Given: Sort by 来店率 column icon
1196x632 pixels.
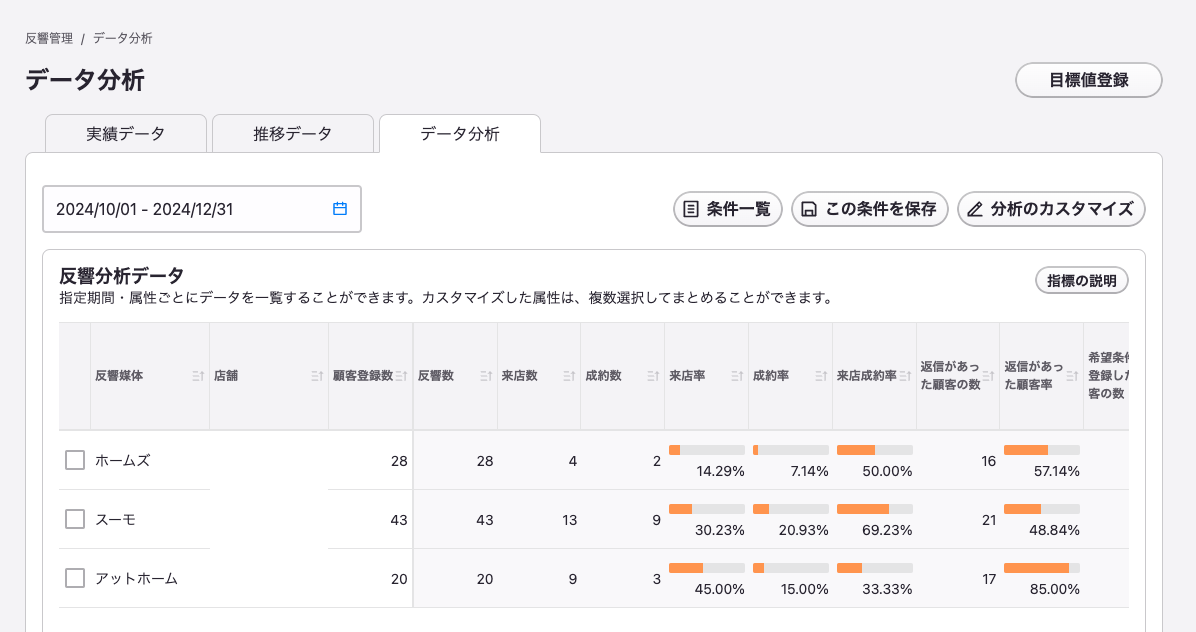Looking at the screenshot, I should click(x=737, y=376).
